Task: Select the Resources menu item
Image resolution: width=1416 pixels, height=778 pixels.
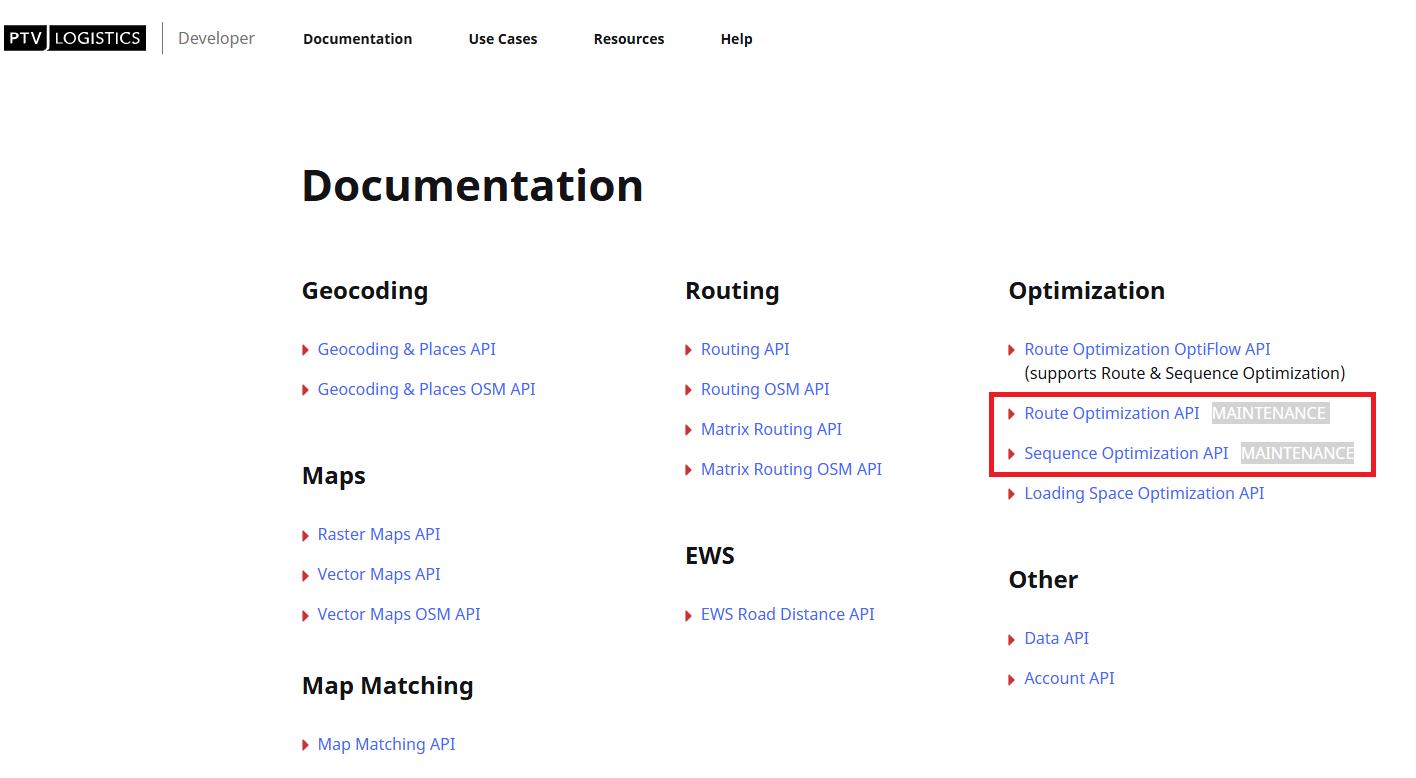Action: (x=628, y=39)
